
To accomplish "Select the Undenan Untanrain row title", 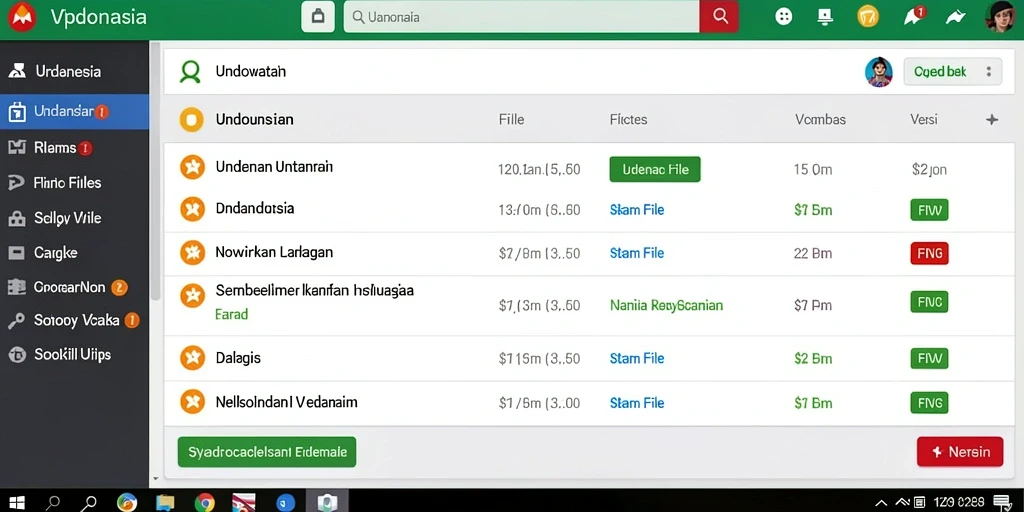I will (x=274, y=167).
